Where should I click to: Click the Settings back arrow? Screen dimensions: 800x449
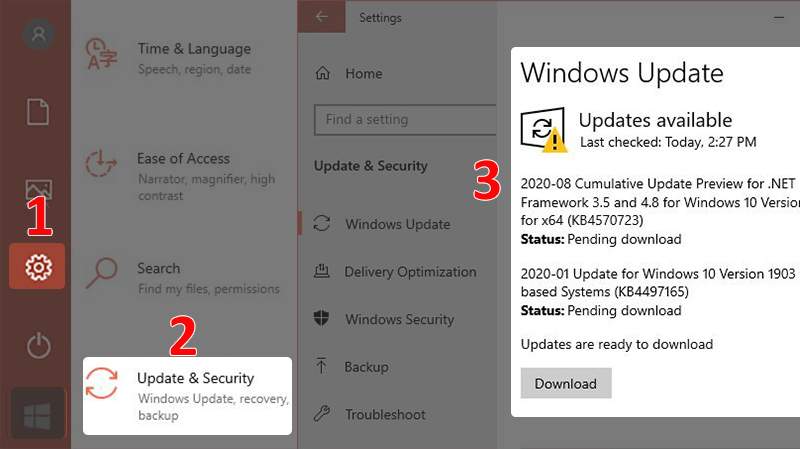321,17
